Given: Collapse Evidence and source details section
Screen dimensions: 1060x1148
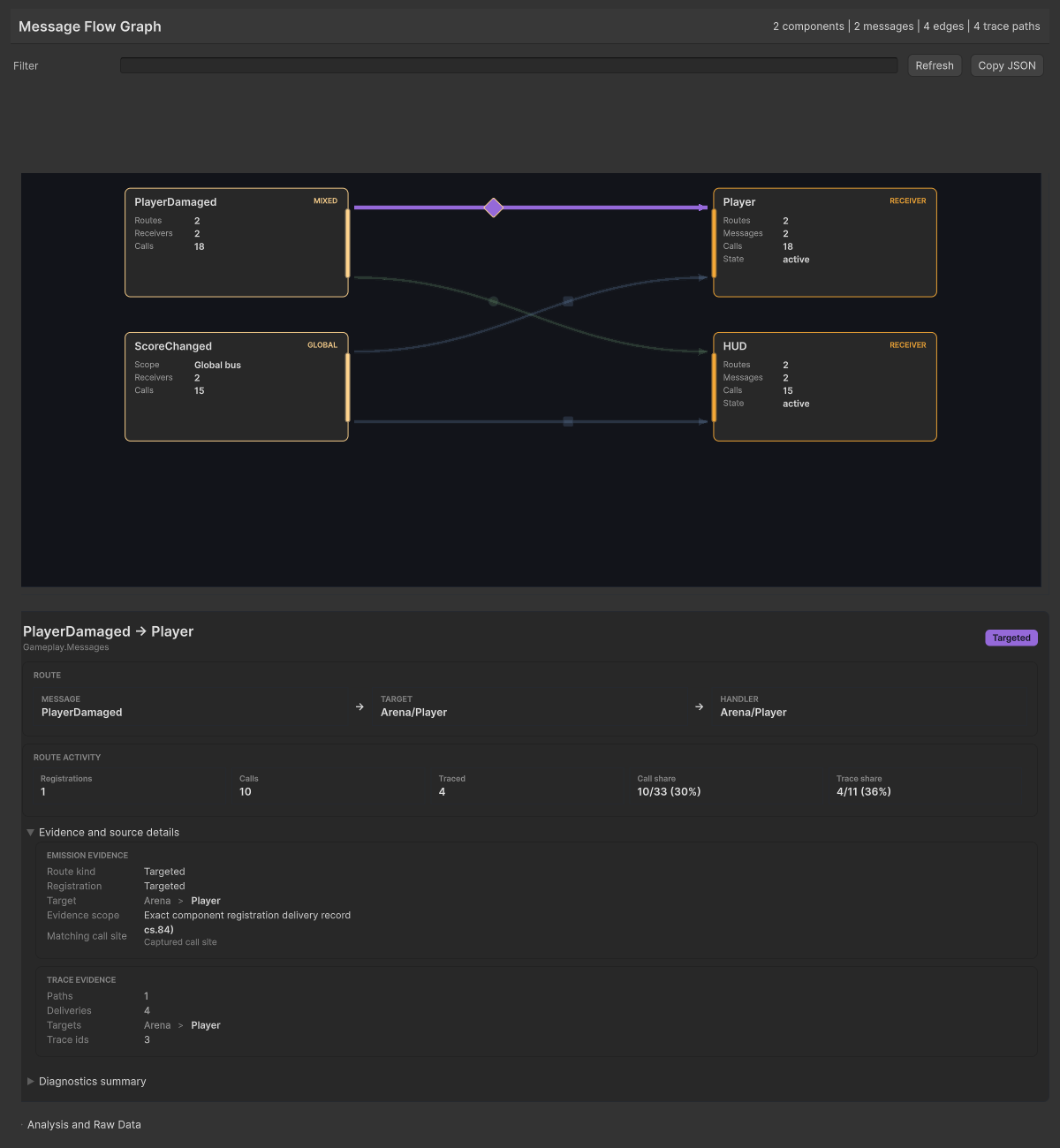Looking at the screenshot, I should (31, 833).
